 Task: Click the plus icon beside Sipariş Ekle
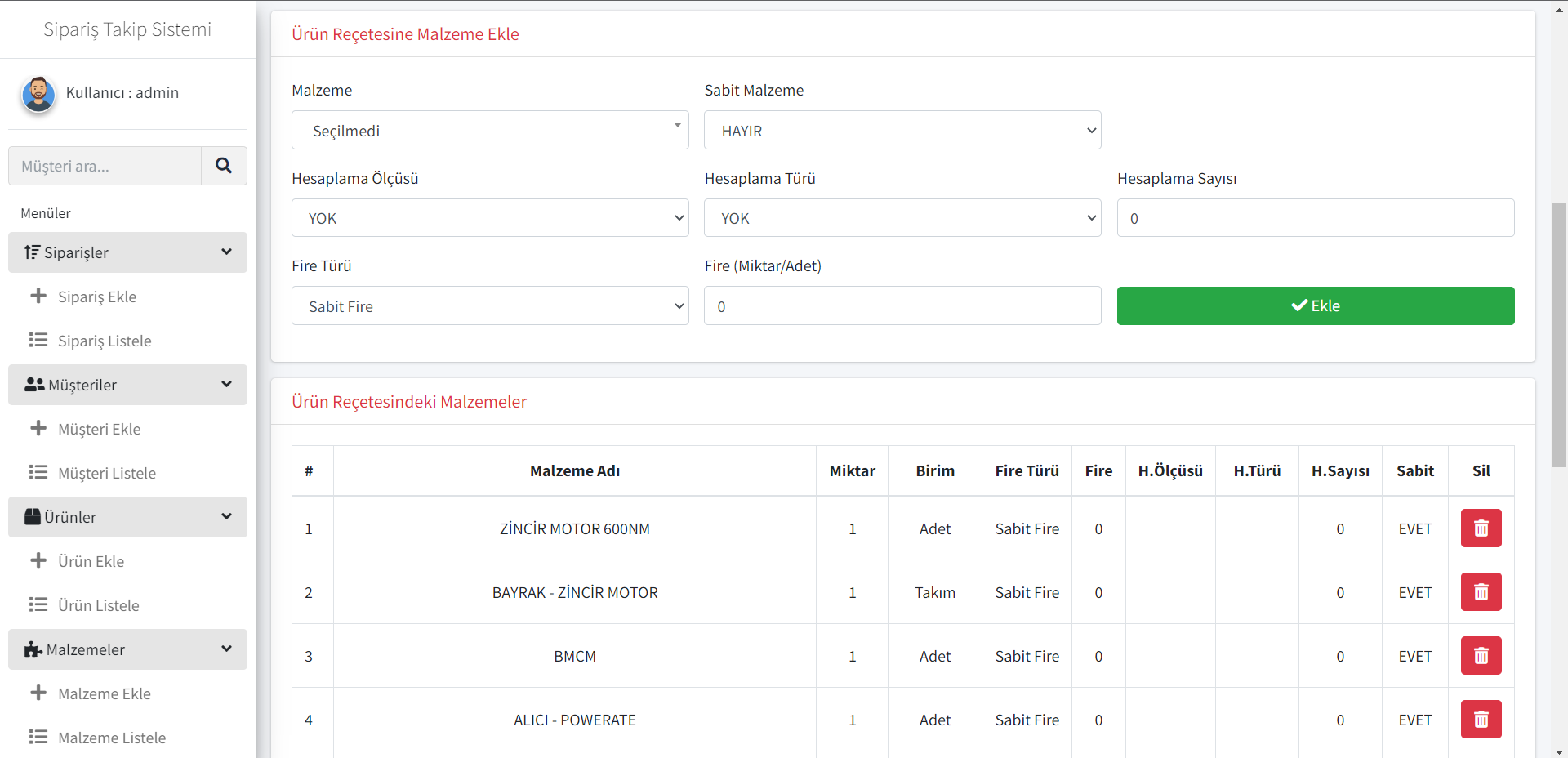[x=38, y=297]
